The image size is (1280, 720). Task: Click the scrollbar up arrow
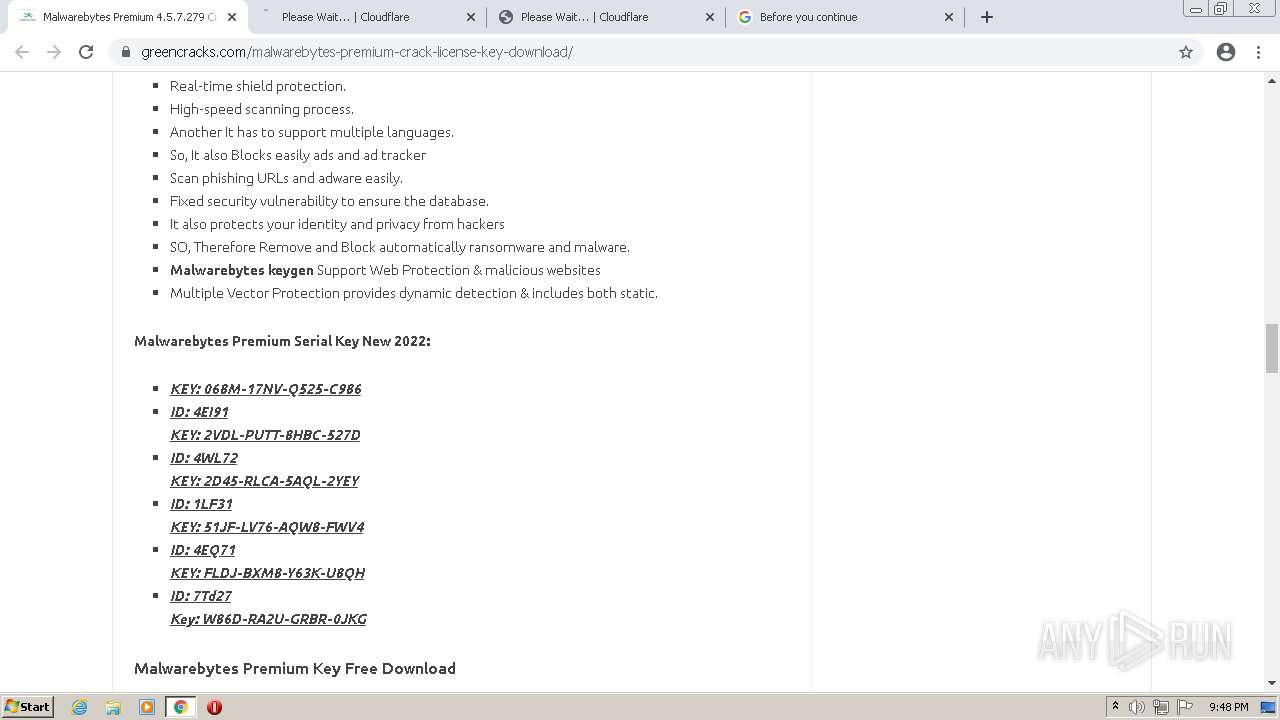1272,80
